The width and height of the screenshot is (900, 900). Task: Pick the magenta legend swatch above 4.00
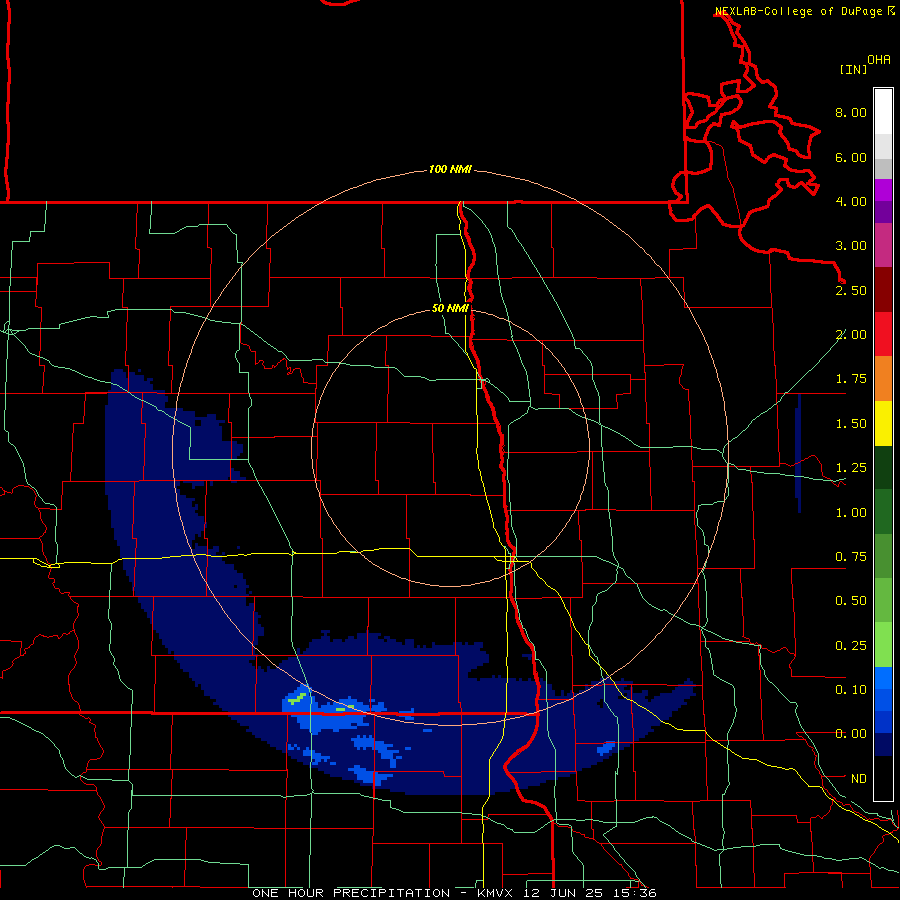(x=883, y=190)
